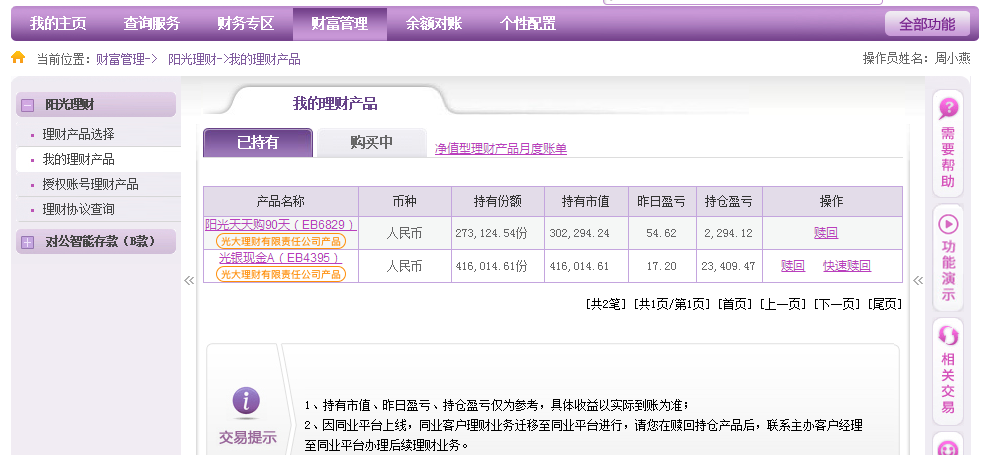1008x455 pixels.
Task: Open the 功能演示 play icon
Action: click(947, 224)
